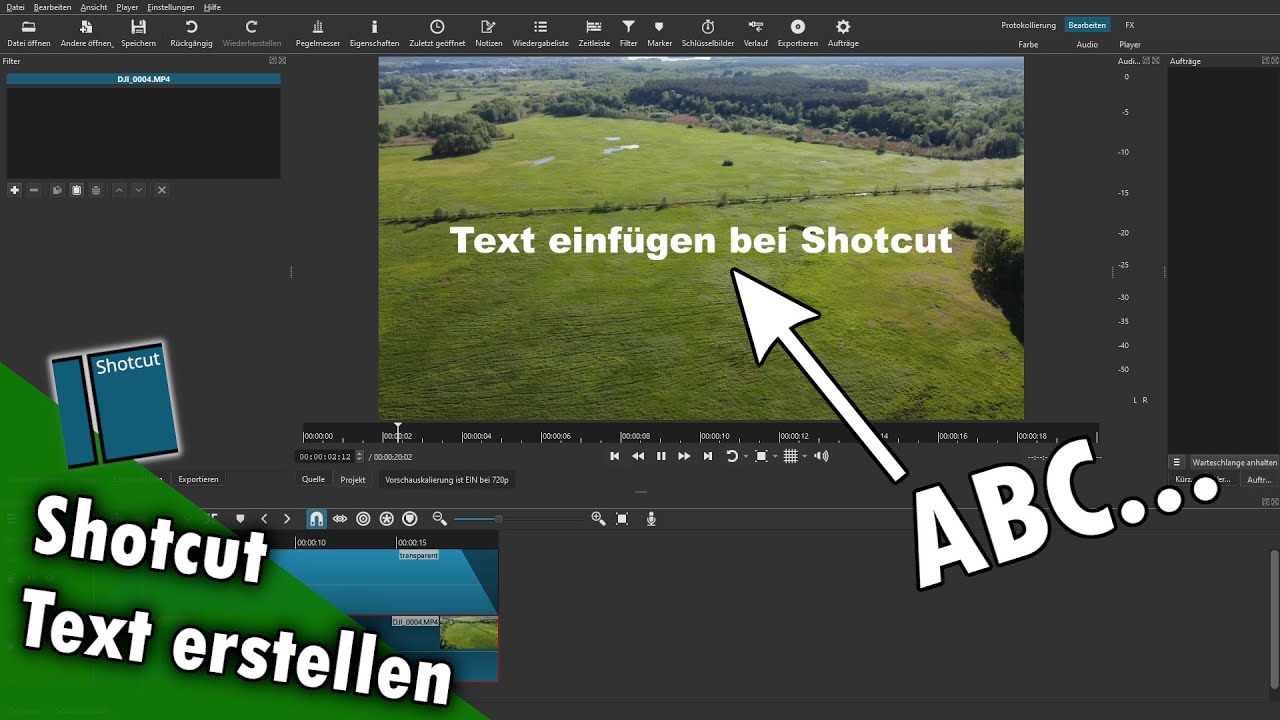1280x720 pixels.
Task: Click the timeline zoom-in magnifier
Action: coord(598,518)
